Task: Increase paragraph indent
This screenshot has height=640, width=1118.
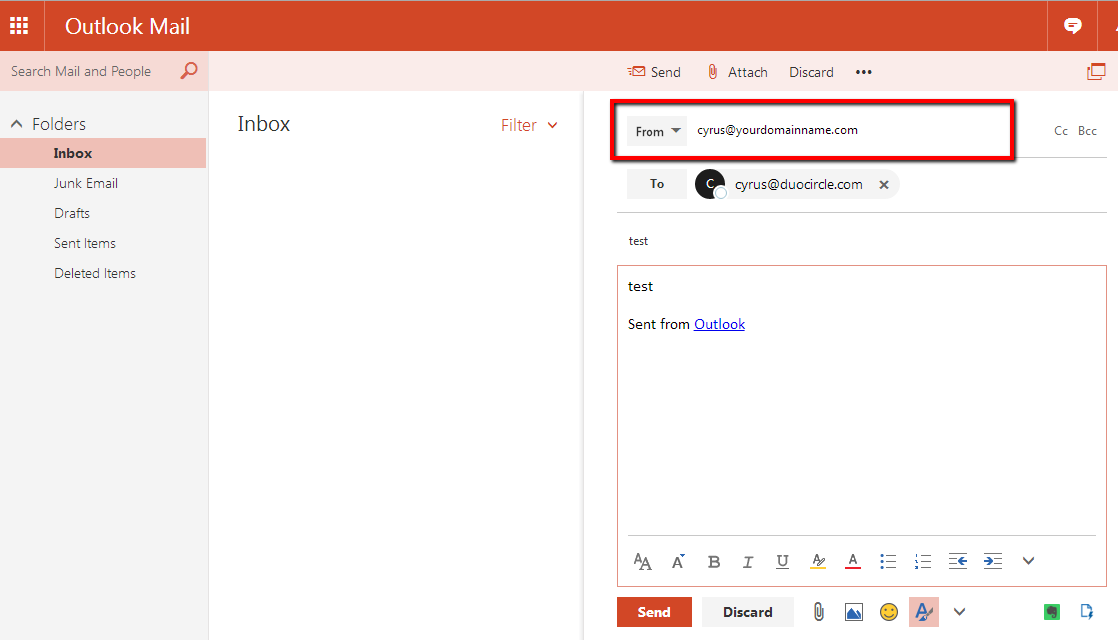Action: pos(993,562)
